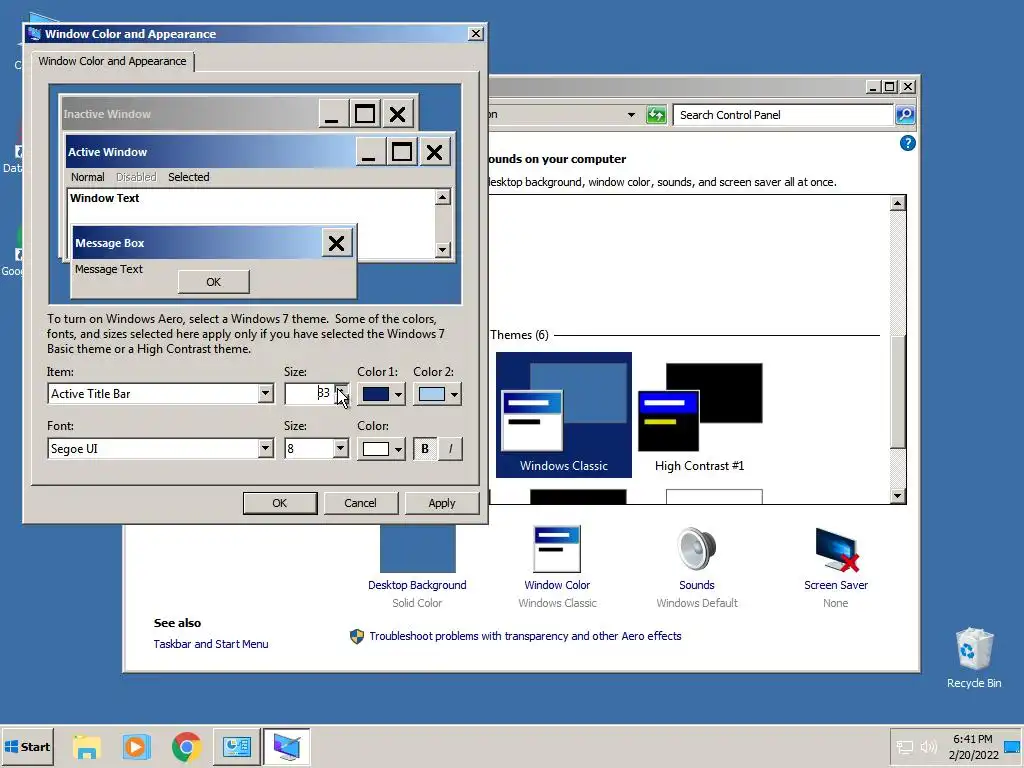Open the Color 1 dark blue swatch dropdown

pyautogui.click(x=381, y=394)
